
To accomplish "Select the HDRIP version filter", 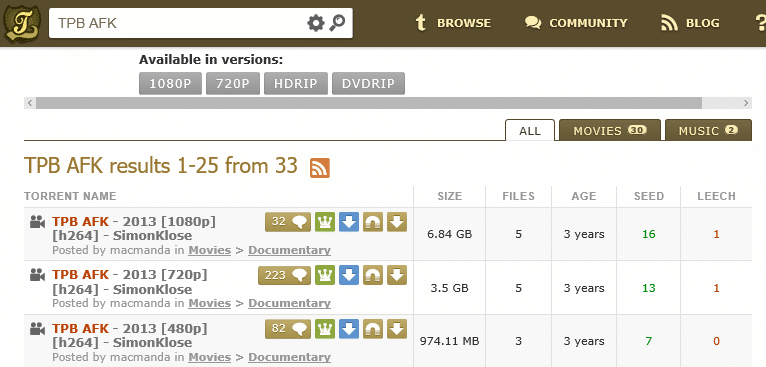I will pyautogui.click(x=296, y=84).
